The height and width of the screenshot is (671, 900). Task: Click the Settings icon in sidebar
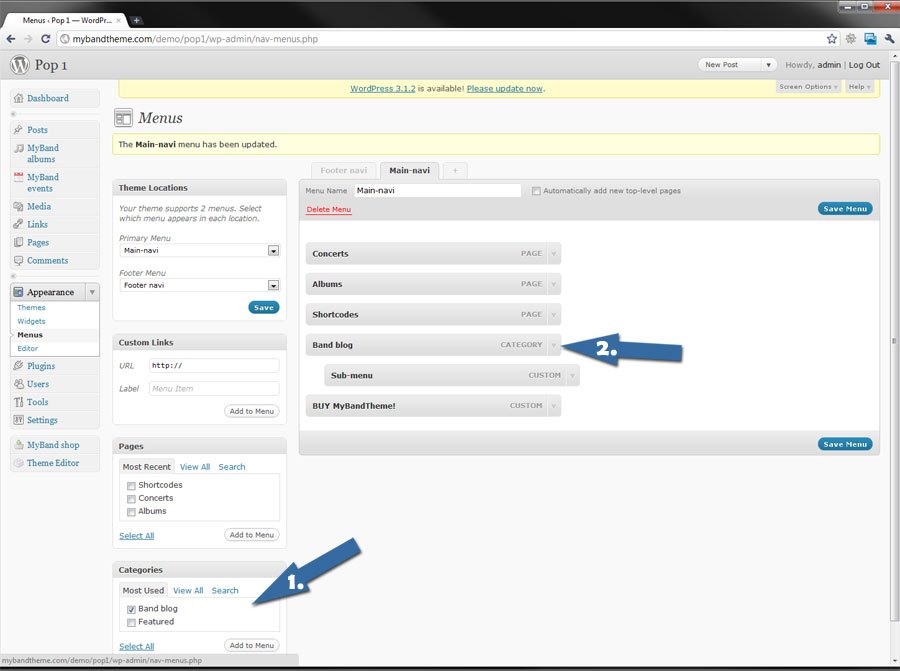[18, 420]
